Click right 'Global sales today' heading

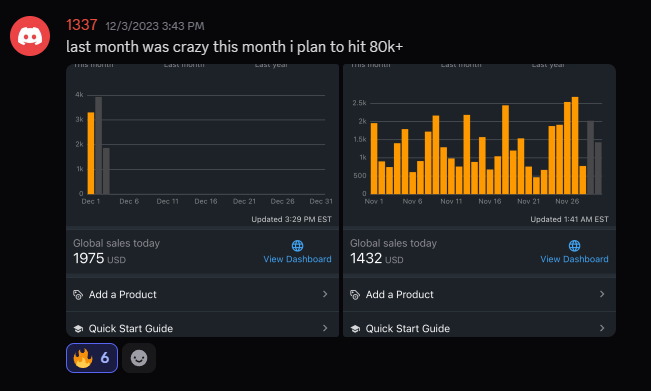(x=394, y=243)
